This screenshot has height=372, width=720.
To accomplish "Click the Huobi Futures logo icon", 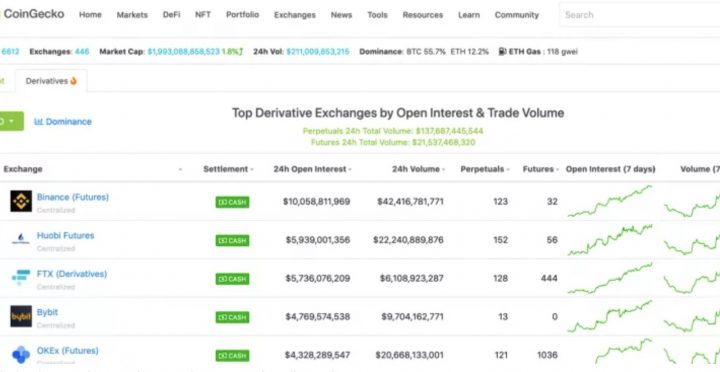I will 21,239.
